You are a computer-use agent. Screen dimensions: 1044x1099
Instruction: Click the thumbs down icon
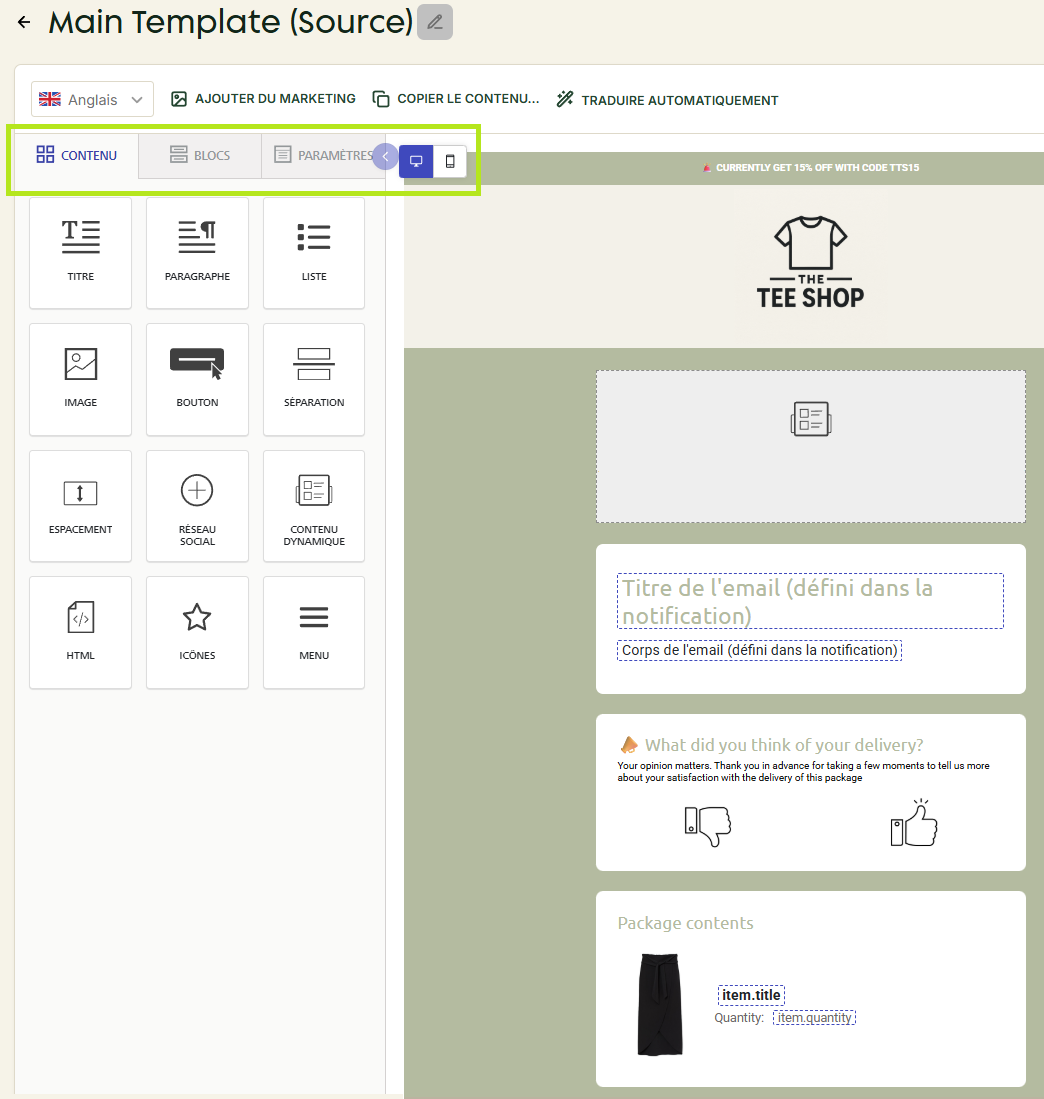708,826
